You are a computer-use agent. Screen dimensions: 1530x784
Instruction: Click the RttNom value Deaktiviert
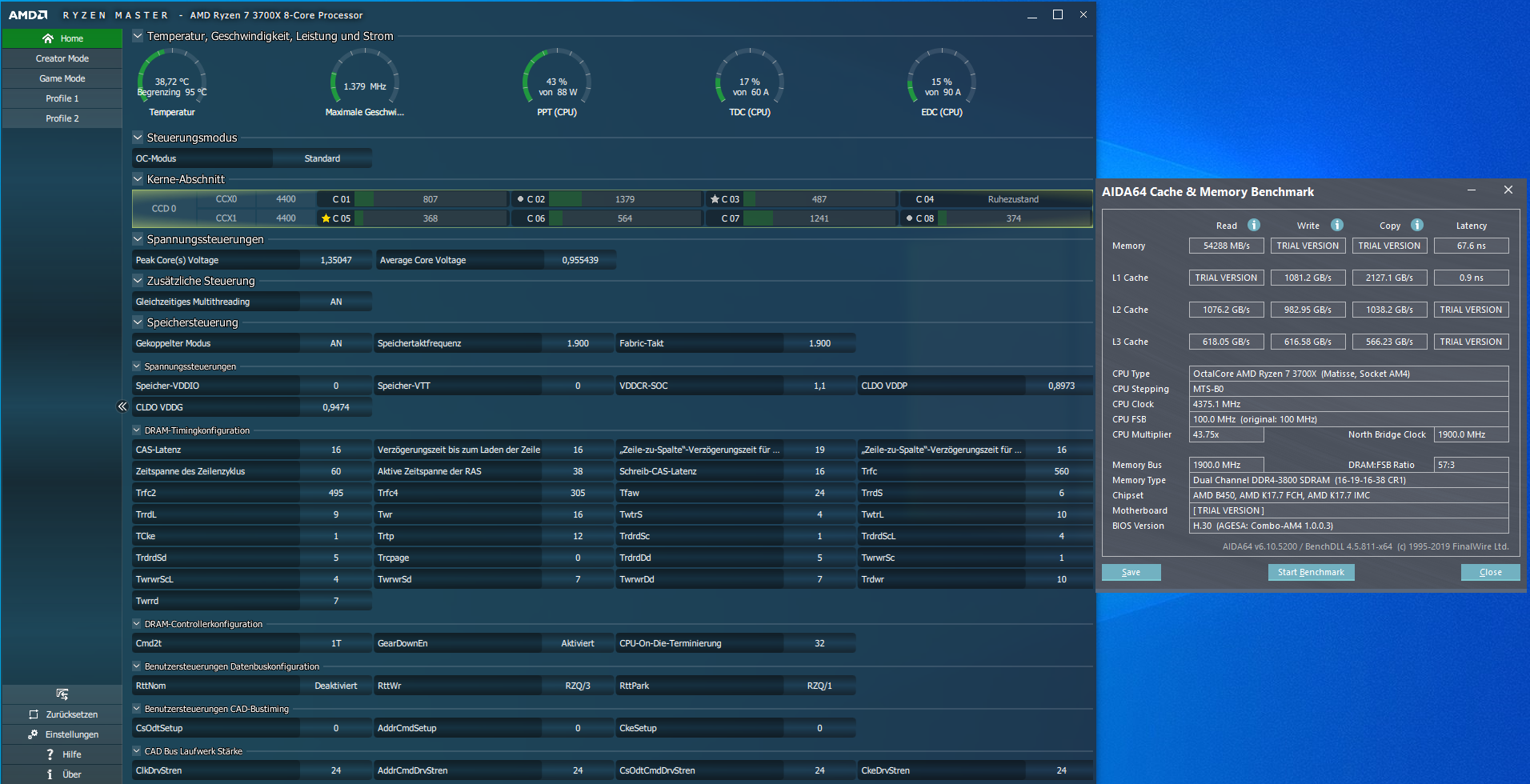click(x=336, y=686)
